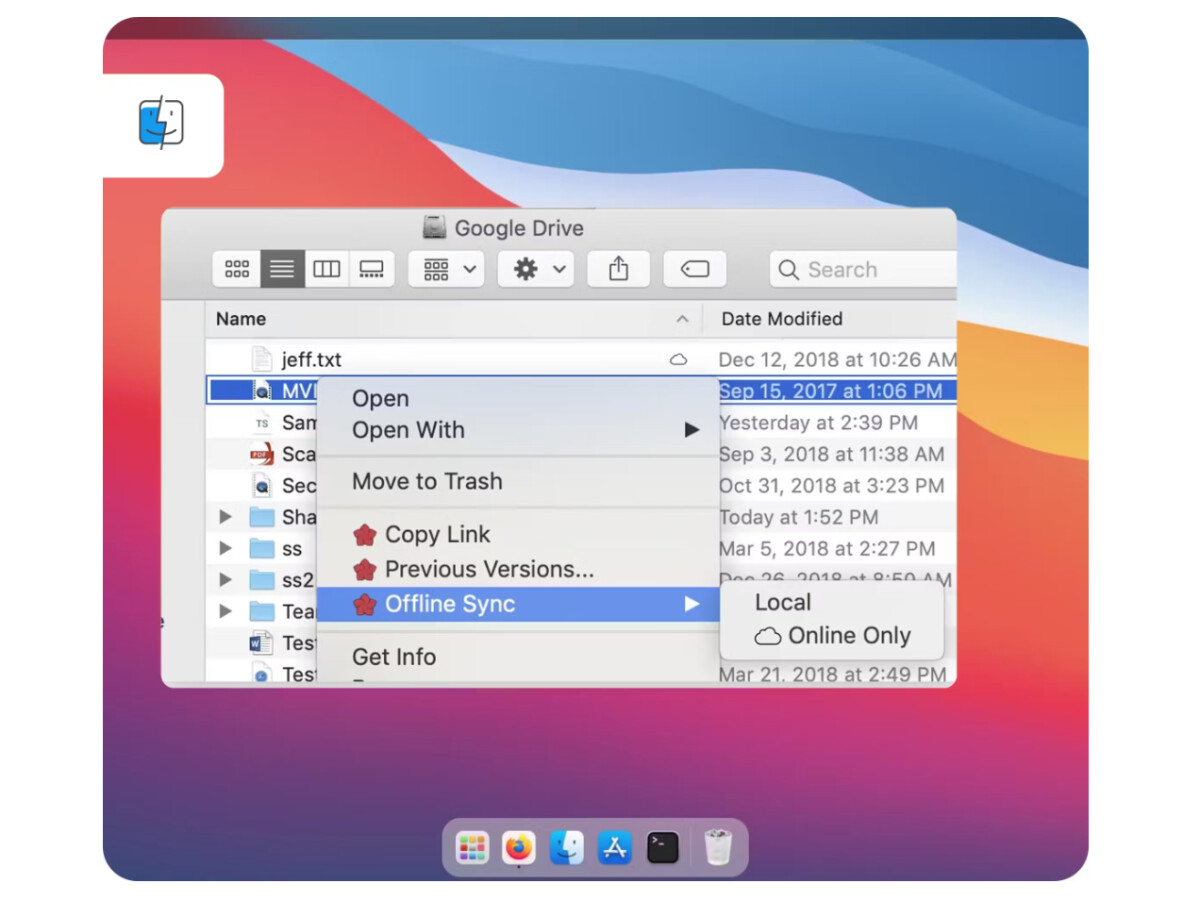Open Launchpad from the Dock

(472, 848)
